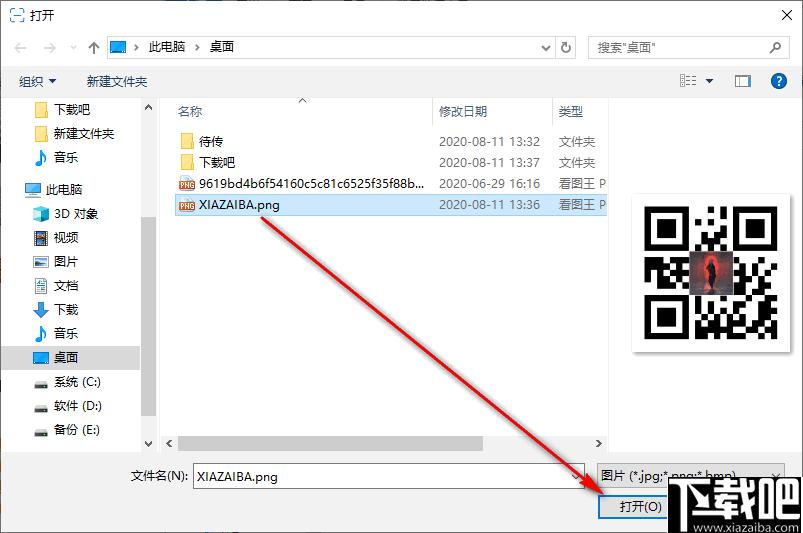Click sidebar scroll up arrow
This screenshot has height=533, width=803.
(x=149, y=108)
